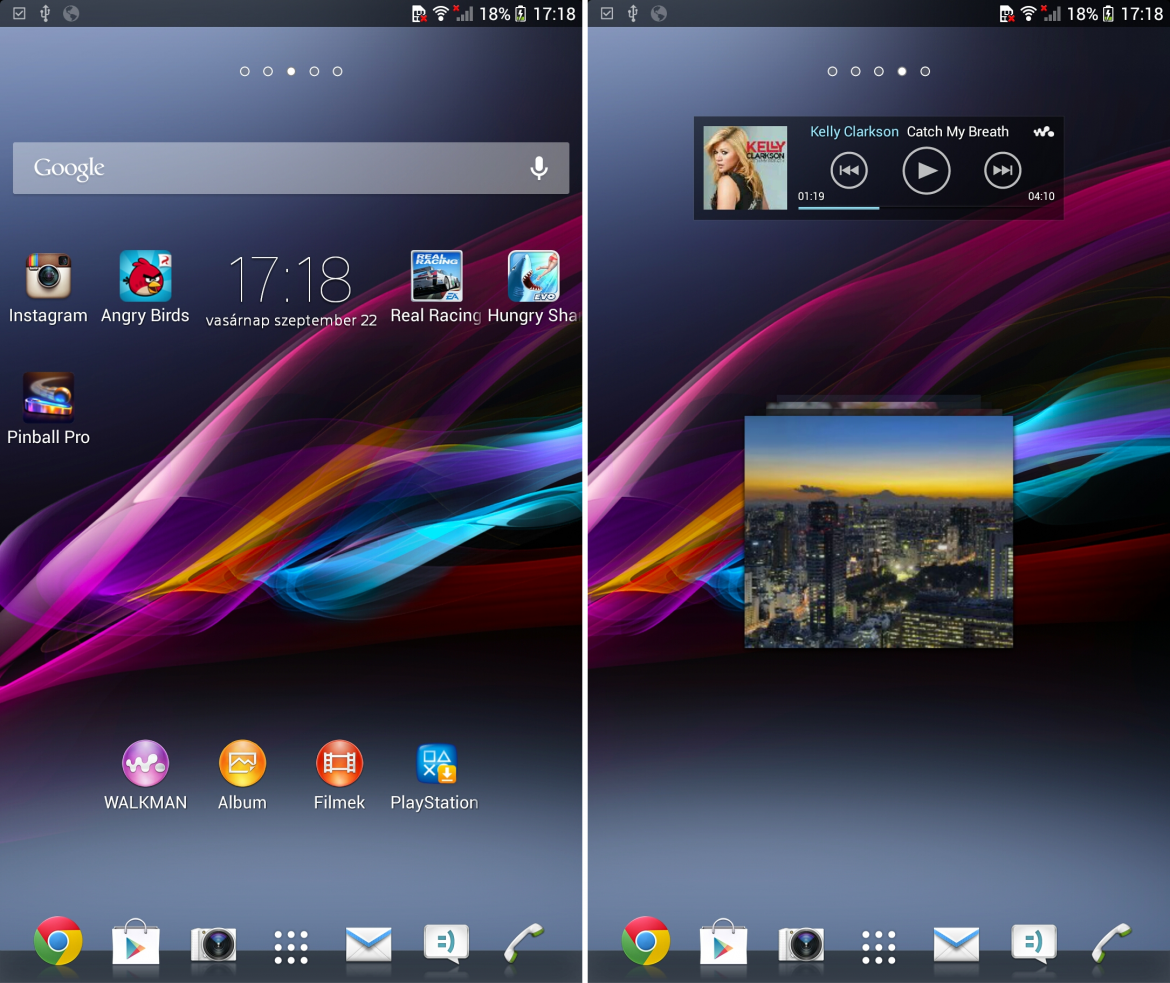Open the Filmek video app

(x=338, y=762)
